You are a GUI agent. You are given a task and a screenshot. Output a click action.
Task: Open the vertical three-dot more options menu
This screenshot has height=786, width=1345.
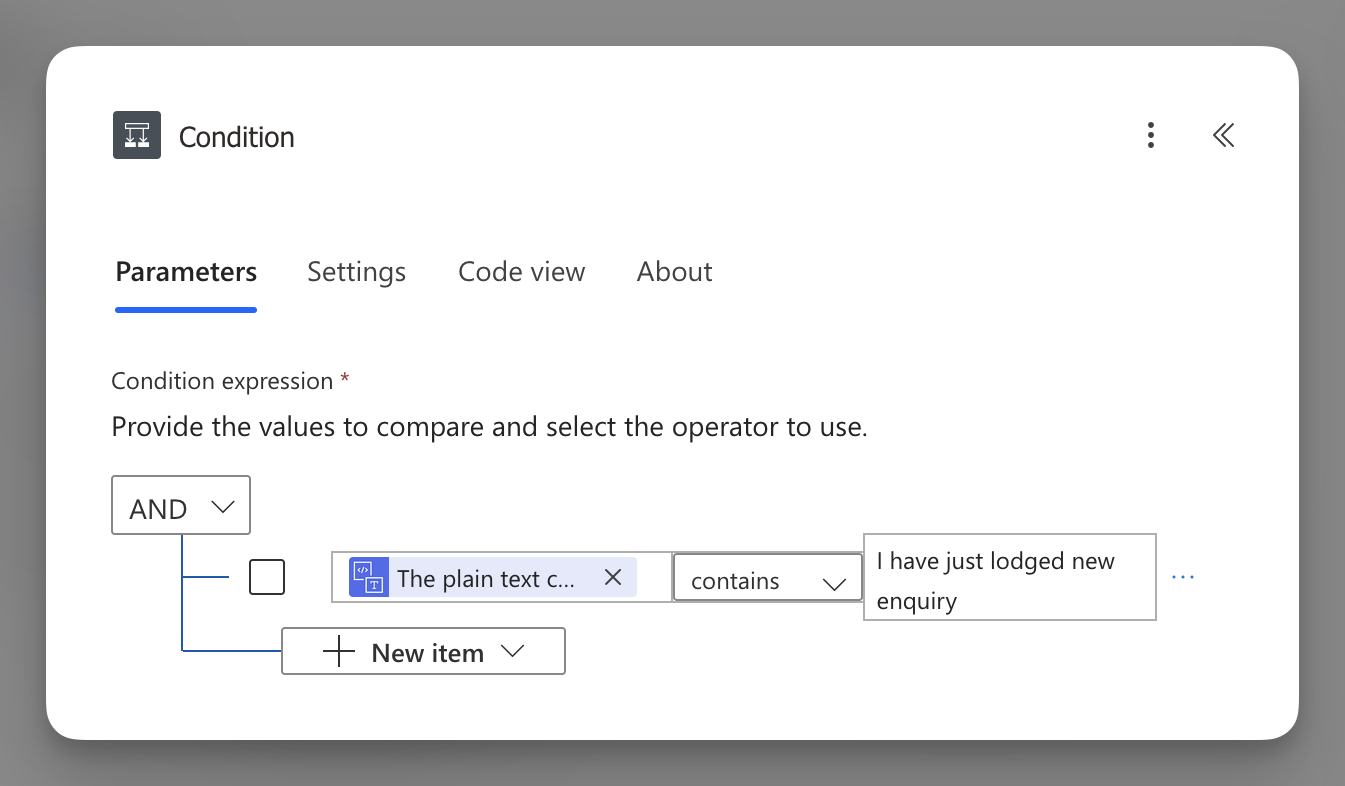[1151, 135]
